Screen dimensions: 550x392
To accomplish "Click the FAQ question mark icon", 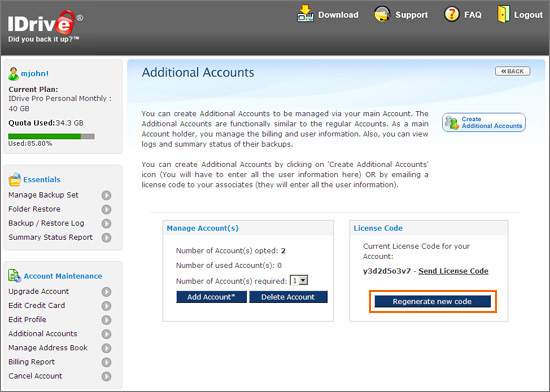I will pos(452,14).
